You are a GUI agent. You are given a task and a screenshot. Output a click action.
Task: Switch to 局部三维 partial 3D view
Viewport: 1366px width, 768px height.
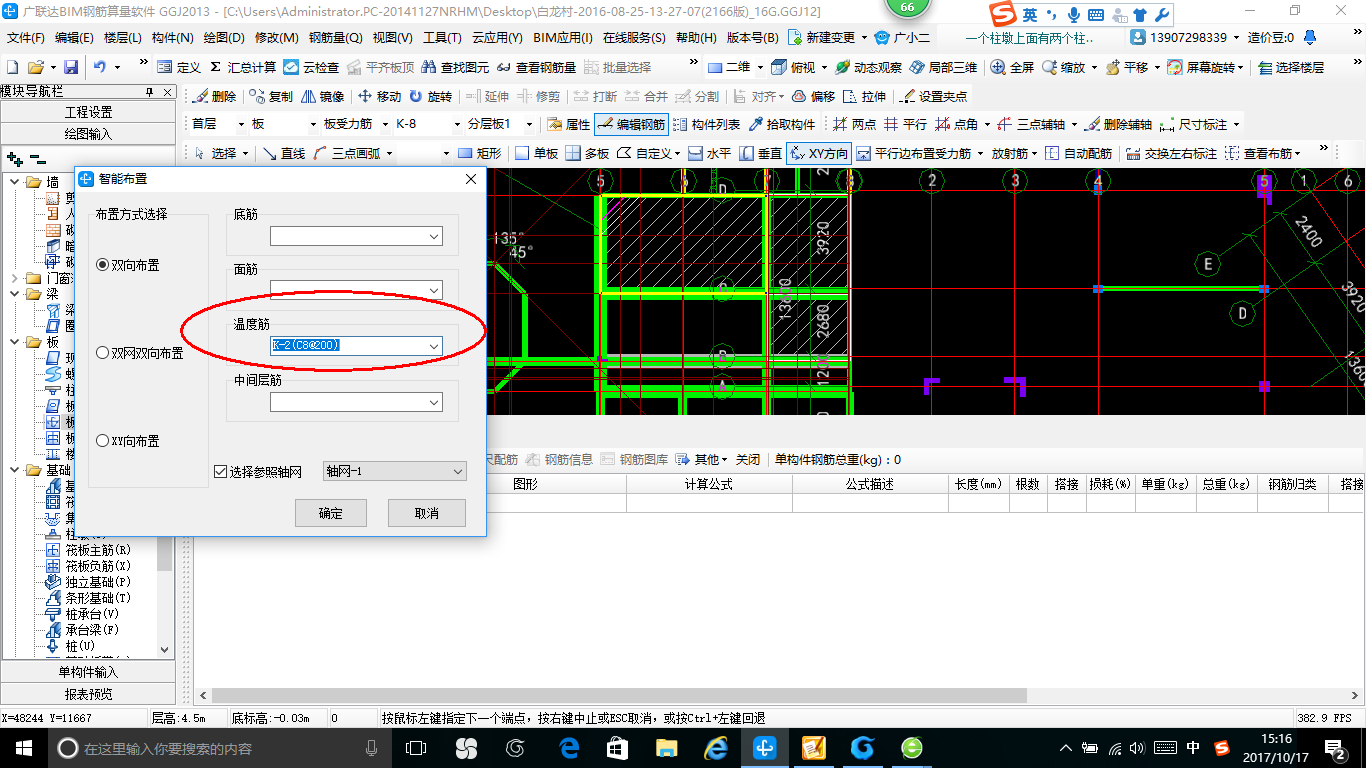943,67
